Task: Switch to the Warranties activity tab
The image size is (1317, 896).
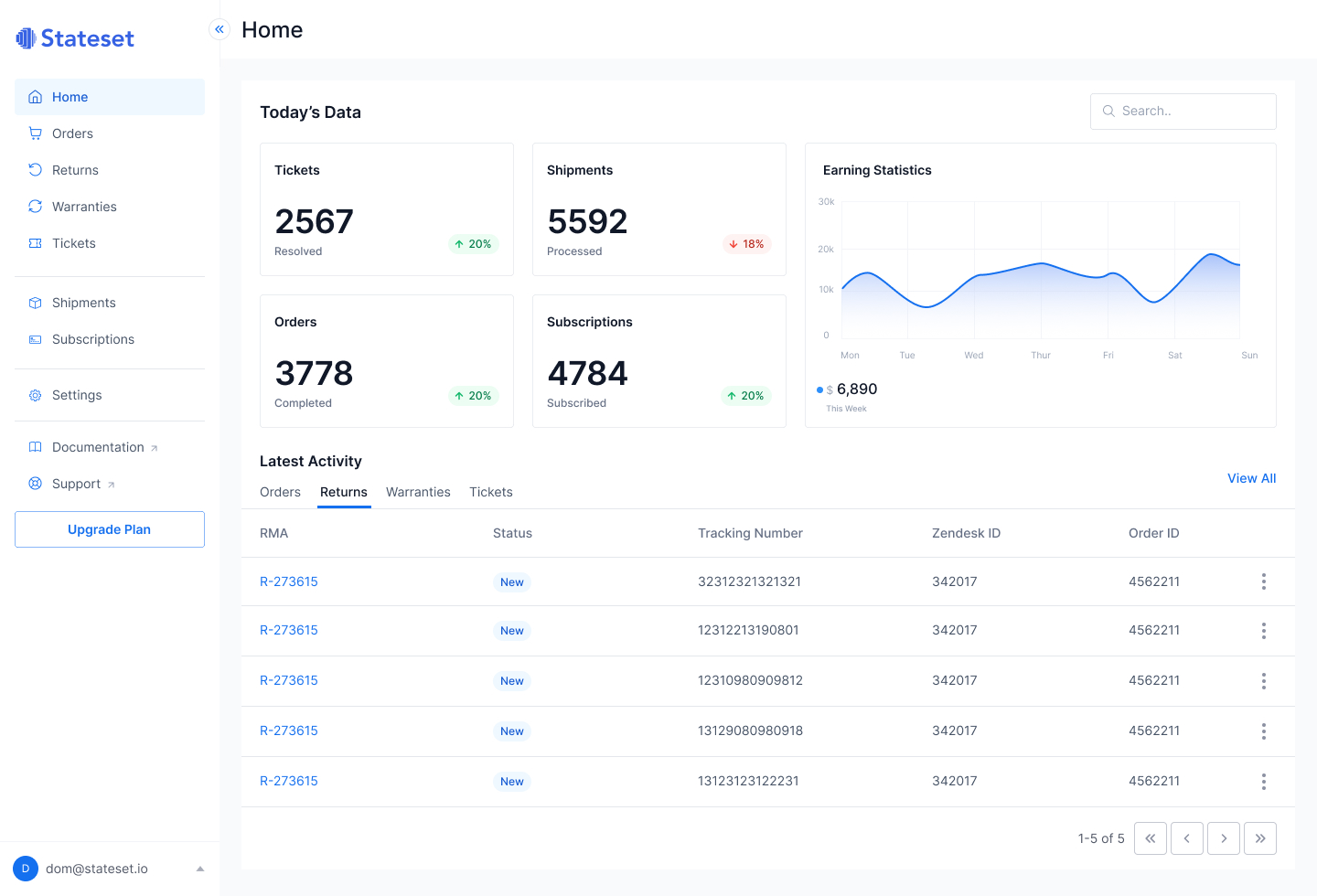Action: [418, 492]
